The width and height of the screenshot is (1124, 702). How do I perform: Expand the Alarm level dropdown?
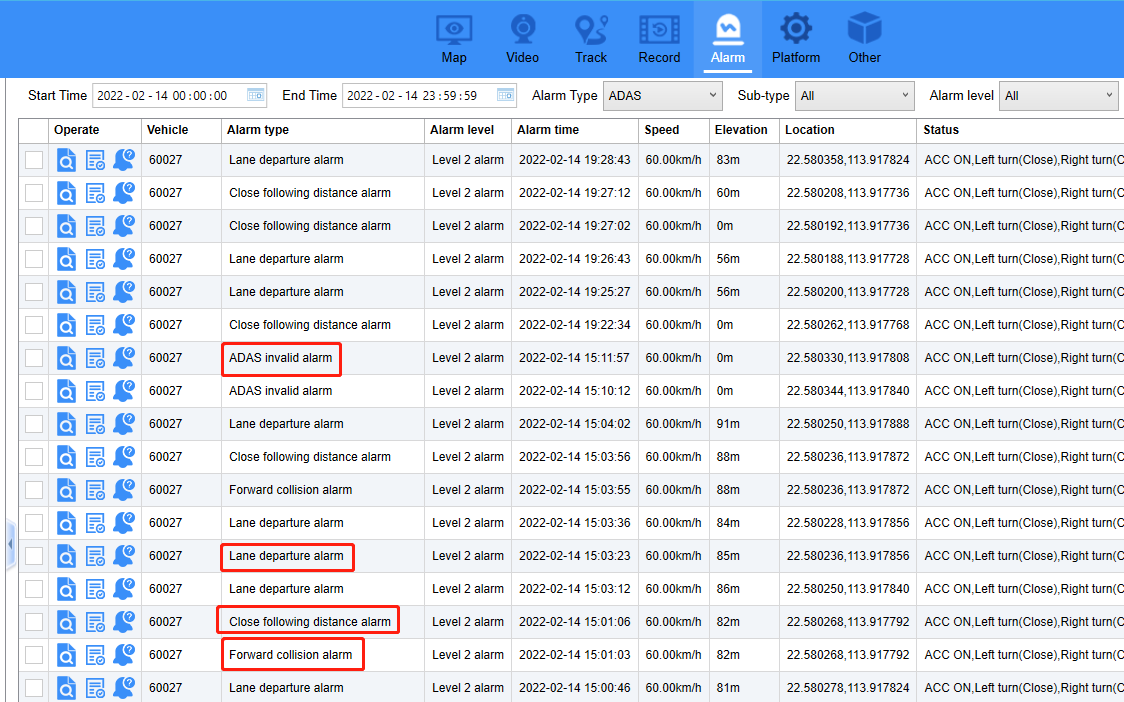(x=1059, y=96)
